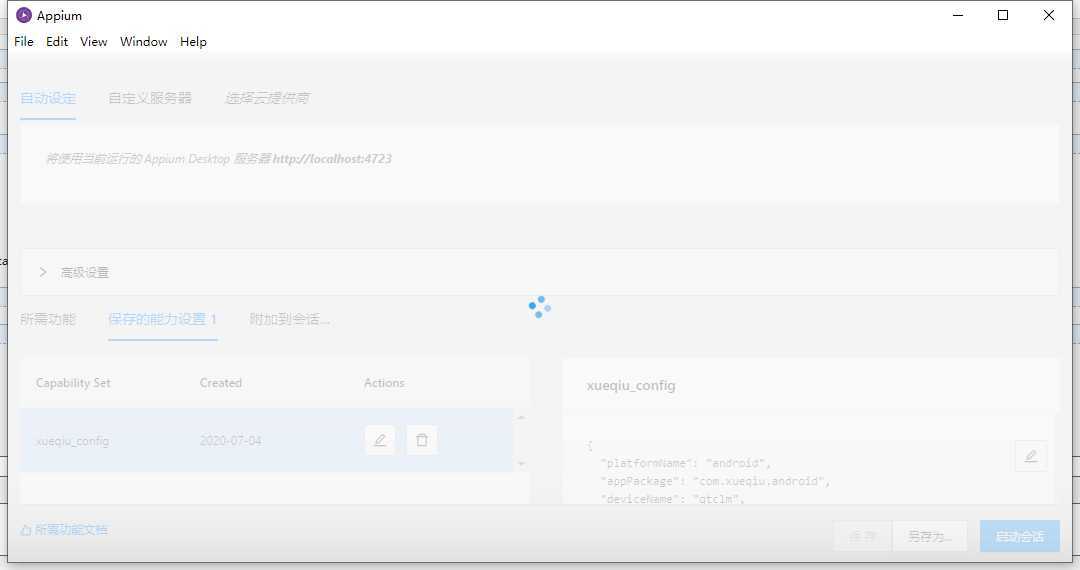Click the trash delete icon for xueqiu_config row
This screenshot has width=1080, height=570.
422,440
